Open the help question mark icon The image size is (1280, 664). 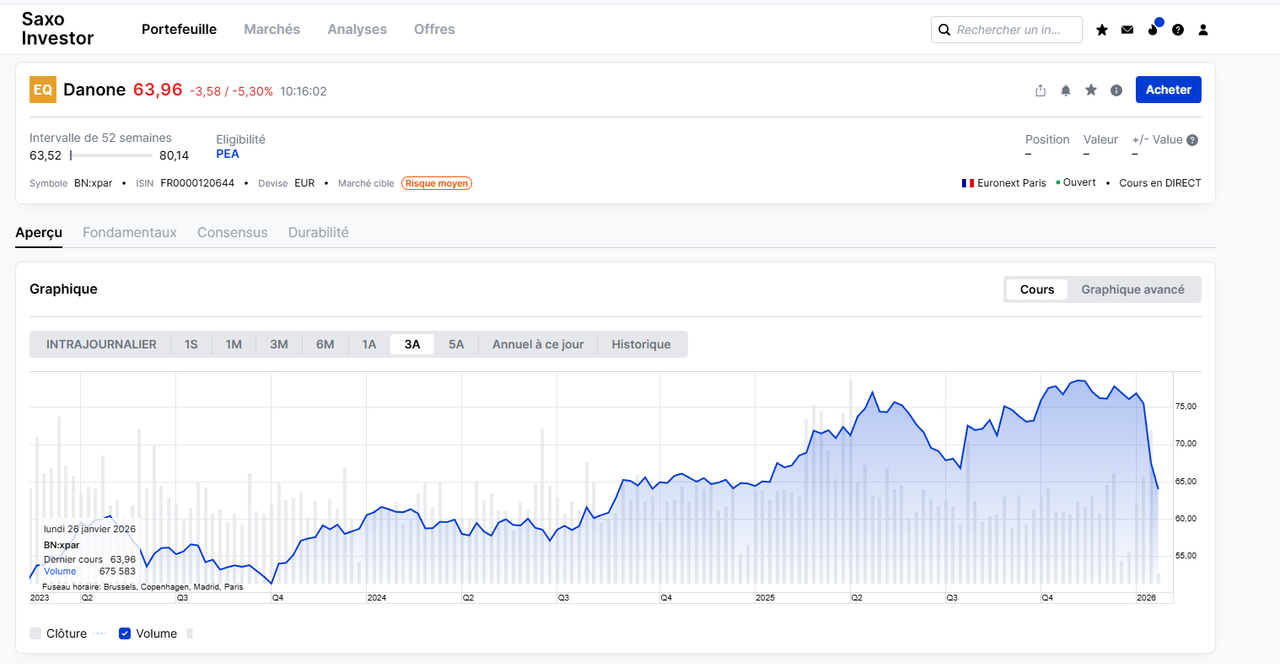point(1178,30)
